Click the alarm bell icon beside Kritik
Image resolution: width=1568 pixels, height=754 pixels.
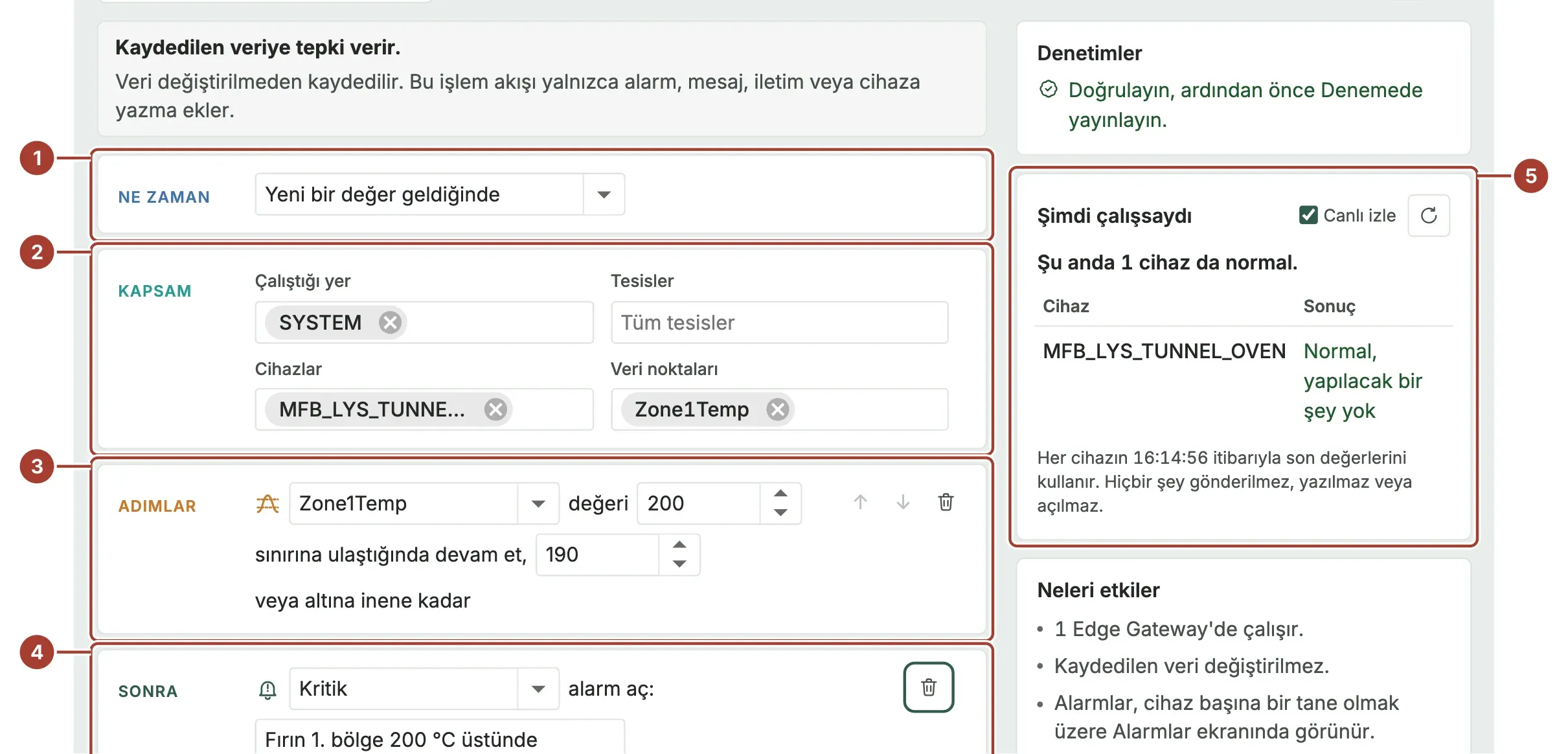tap(267, 689)
